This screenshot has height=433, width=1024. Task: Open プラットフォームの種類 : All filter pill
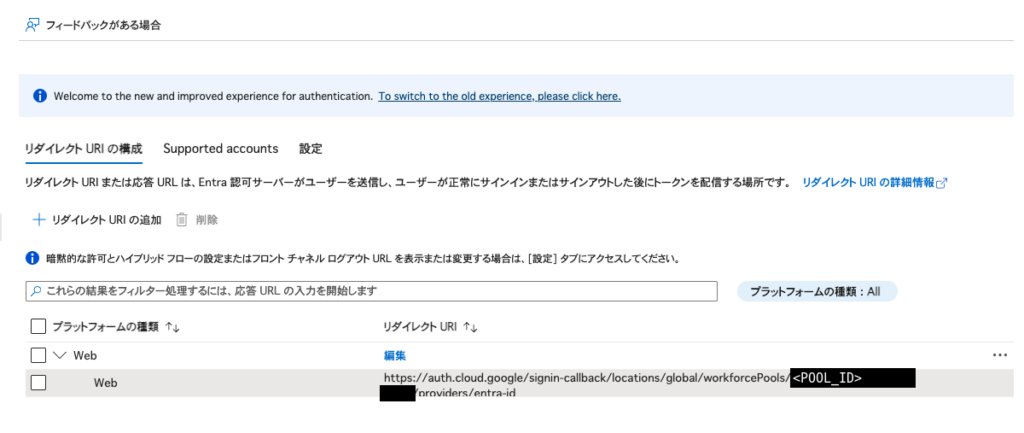(817, 291)
